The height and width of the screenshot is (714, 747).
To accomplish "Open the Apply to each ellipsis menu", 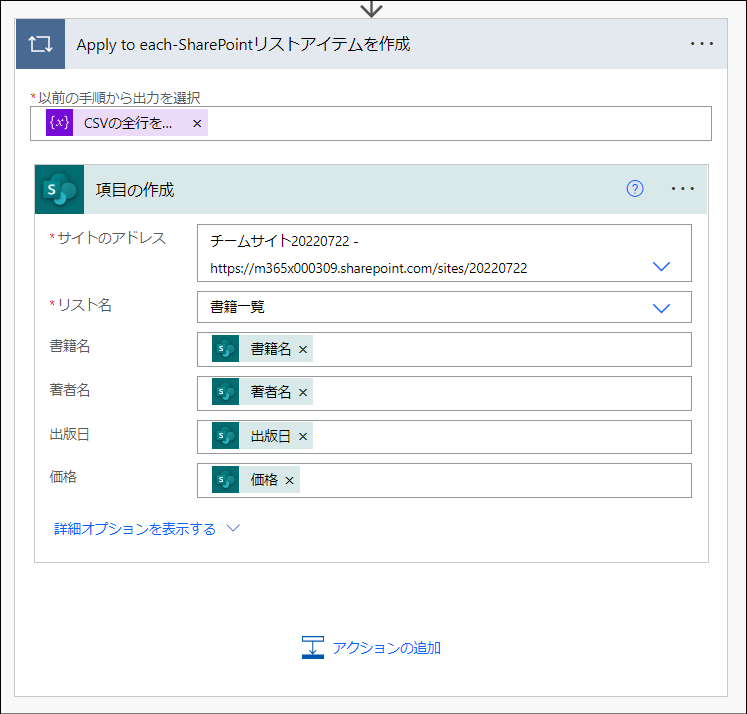I will click(702, 44).
